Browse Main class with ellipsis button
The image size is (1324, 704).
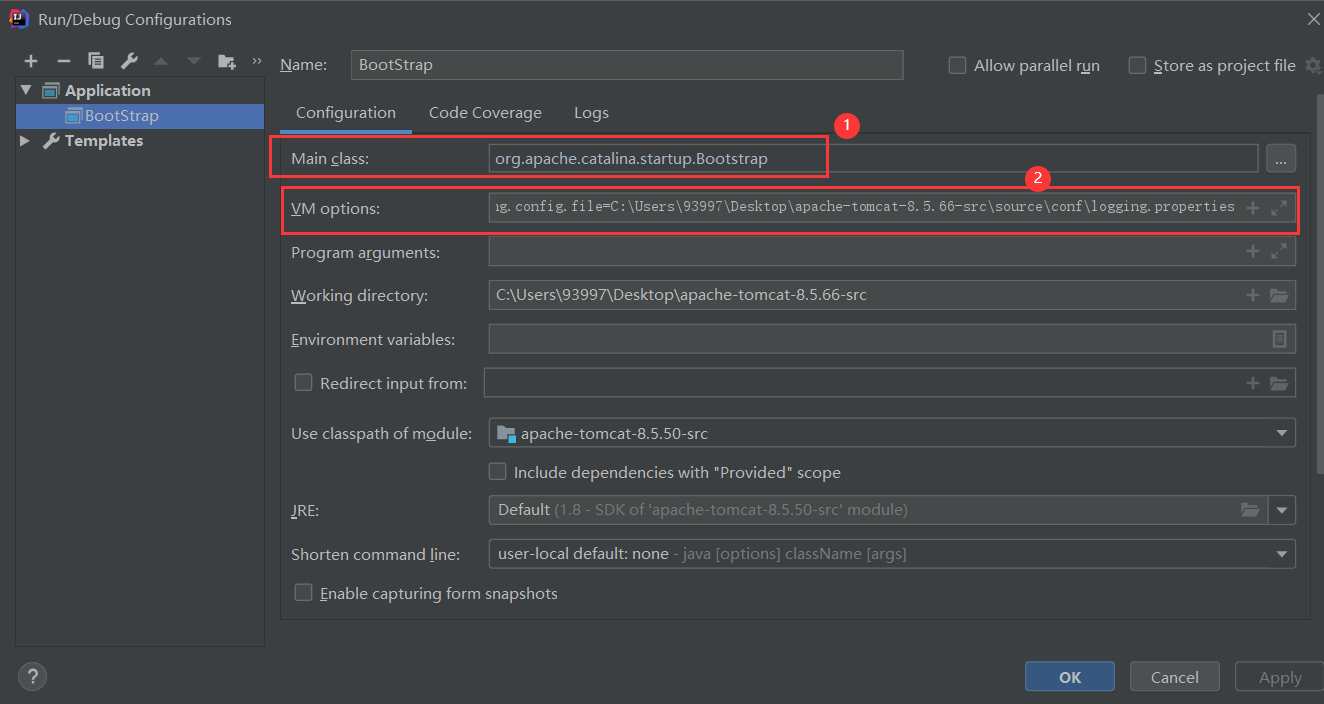pyautogui.click(x=1281, y=158)
